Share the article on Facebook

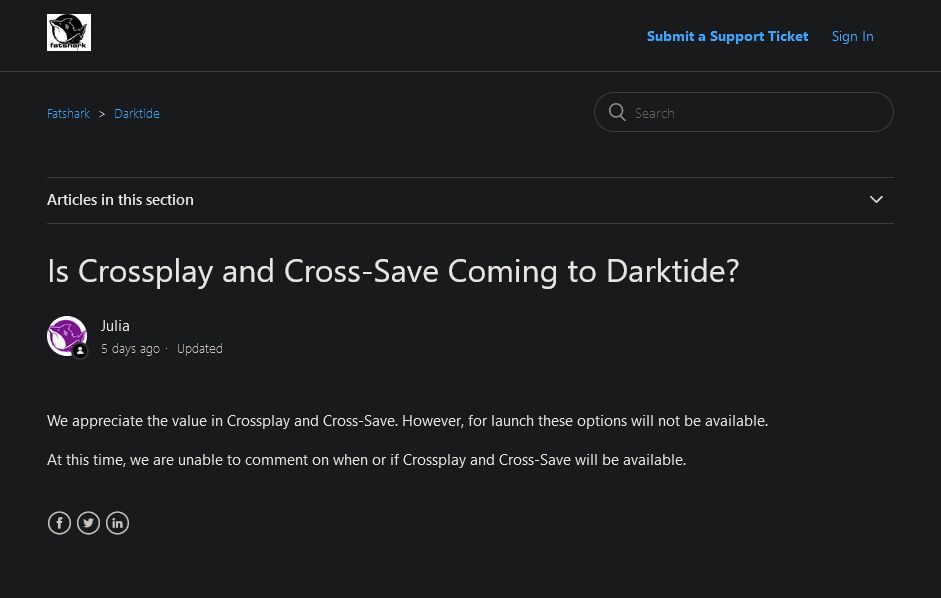click(59, 523)
